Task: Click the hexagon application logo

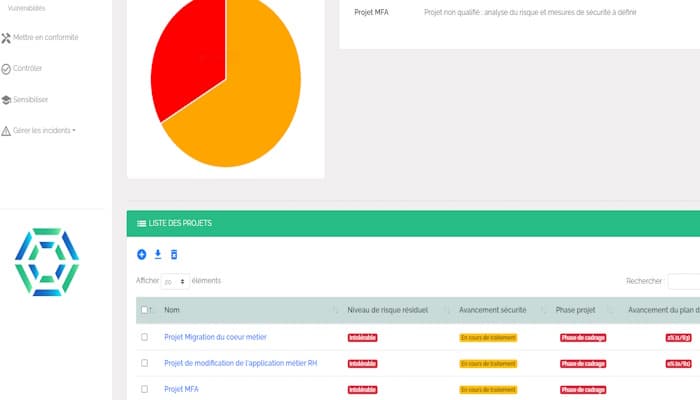Action: pos(47,262)
